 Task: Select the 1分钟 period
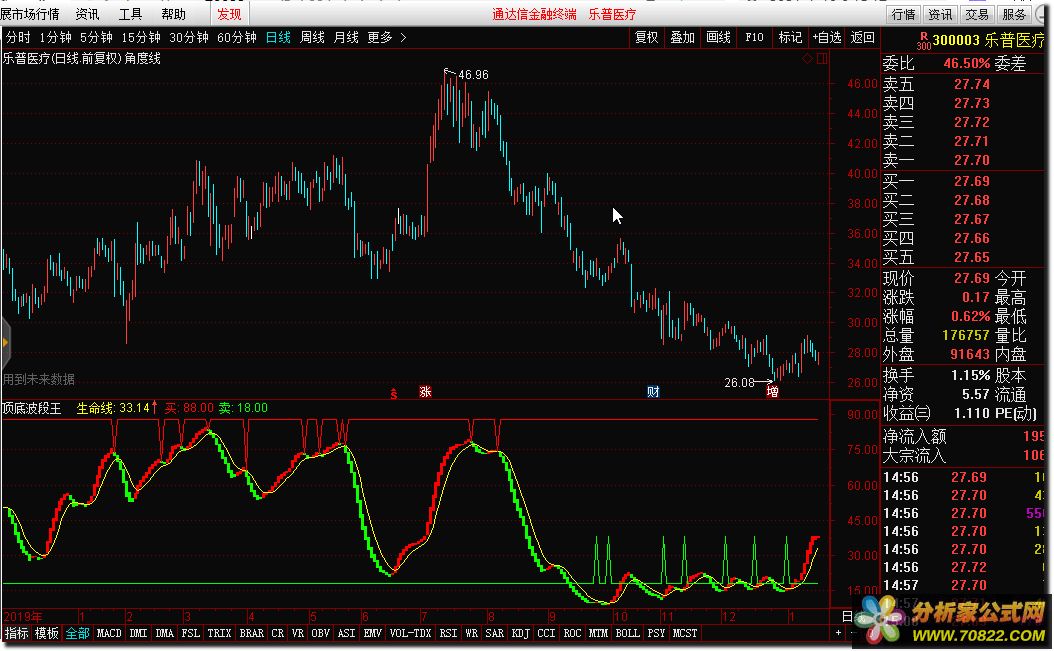tap(55, 38)
